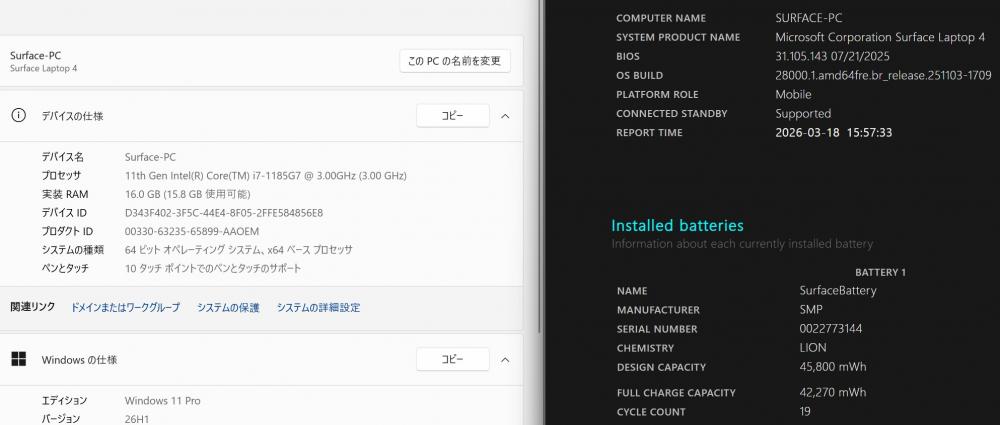Select manufacturer value SMP
The width and height of the screenshot is (1000, 425).
coord(811,309)
